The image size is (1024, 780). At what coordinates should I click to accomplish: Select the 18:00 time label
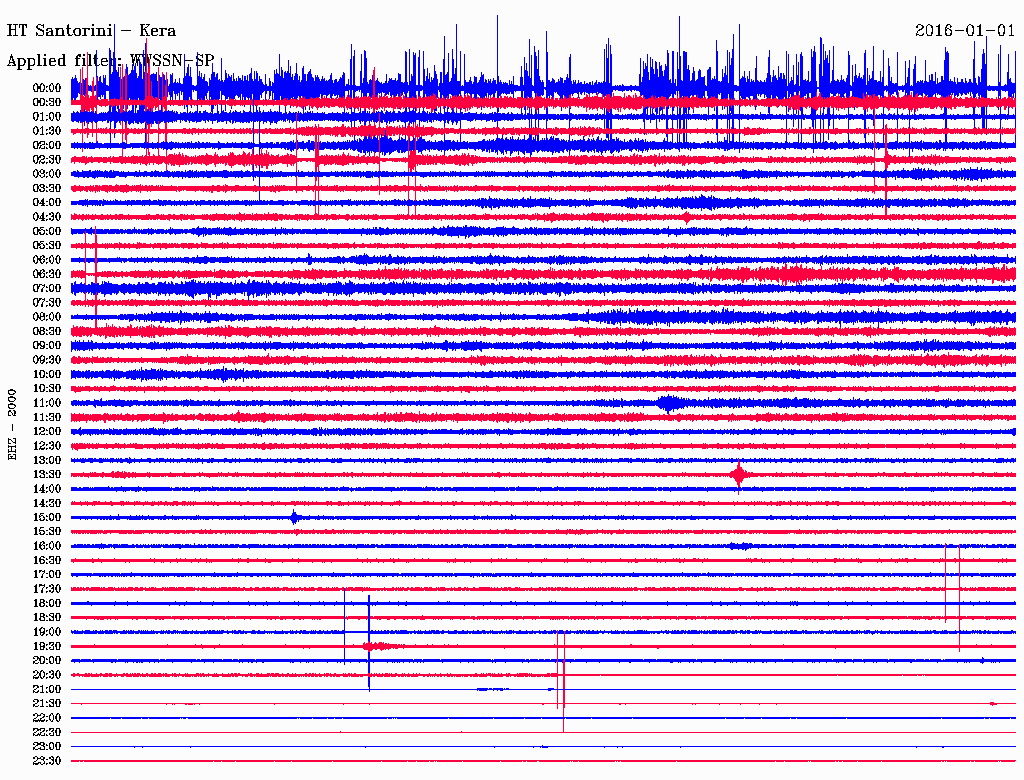(47, 603)
